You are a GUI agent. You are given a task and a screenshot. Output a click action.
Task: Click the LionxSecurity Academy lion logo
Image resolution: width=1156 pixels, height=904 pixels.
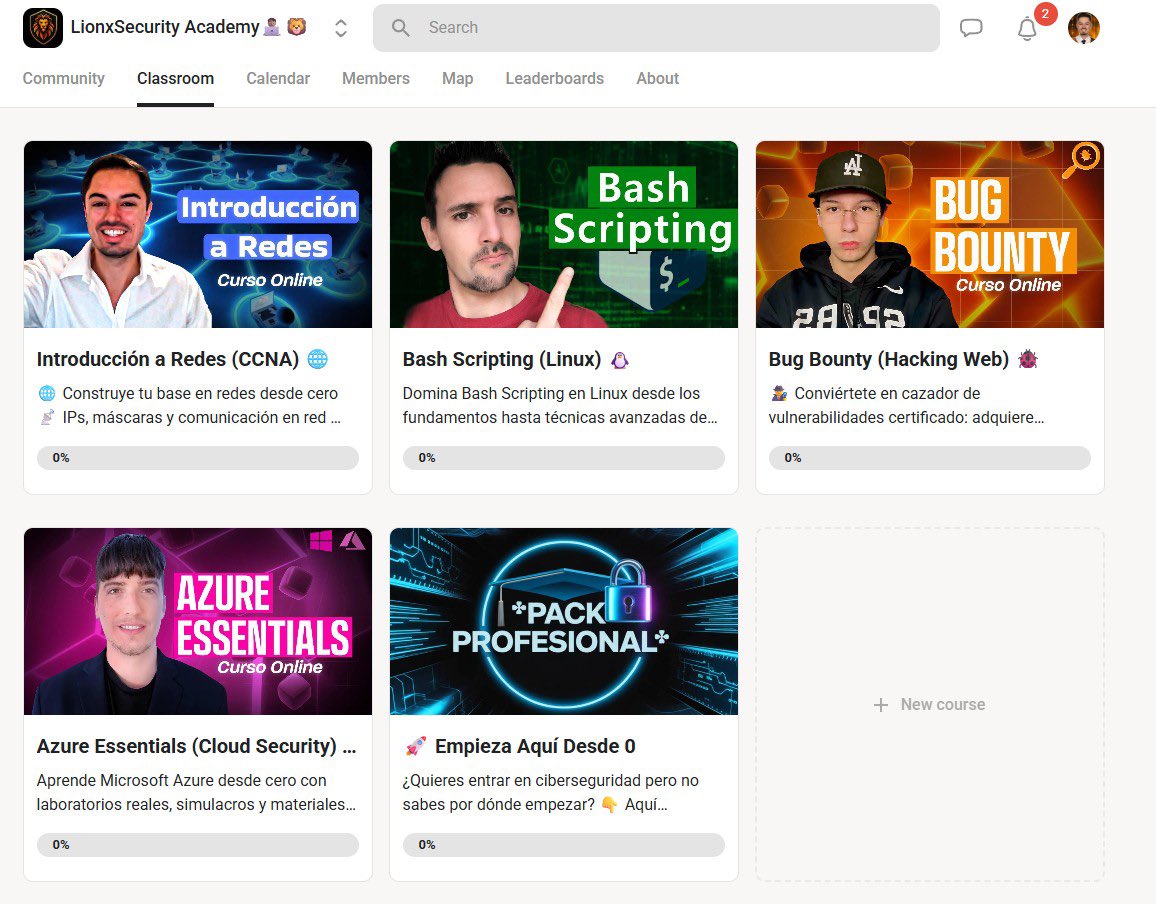click(43, 28)
